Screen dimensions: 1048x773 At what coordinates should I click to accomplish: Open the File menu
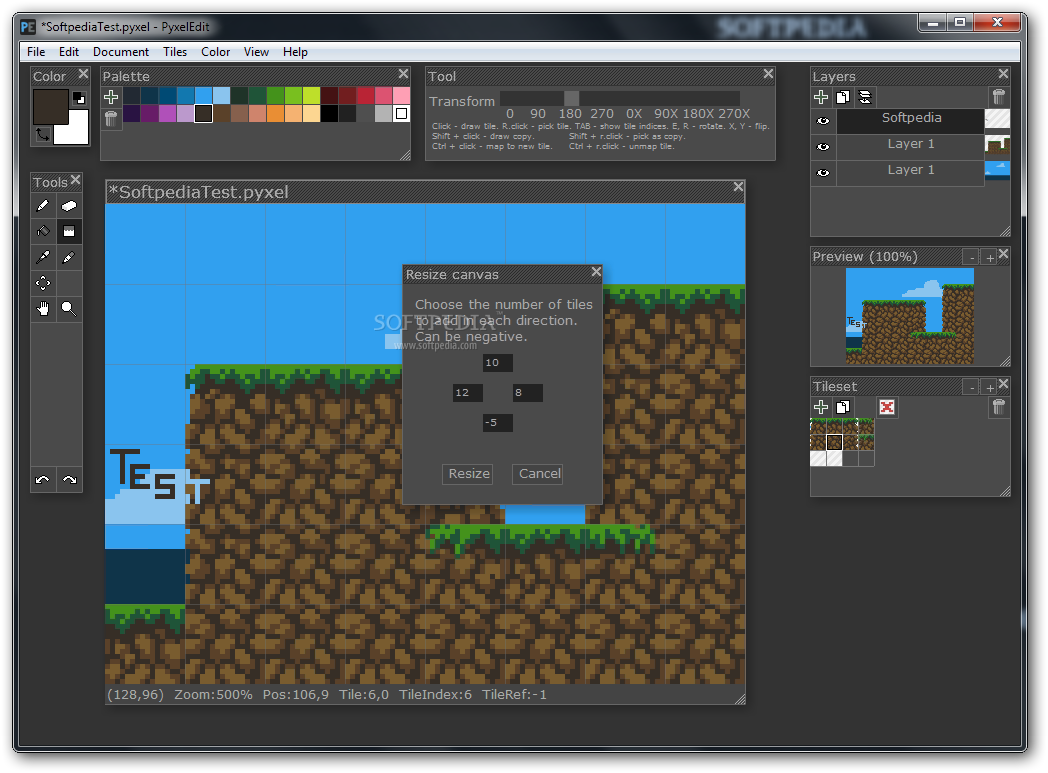point(36,51)
